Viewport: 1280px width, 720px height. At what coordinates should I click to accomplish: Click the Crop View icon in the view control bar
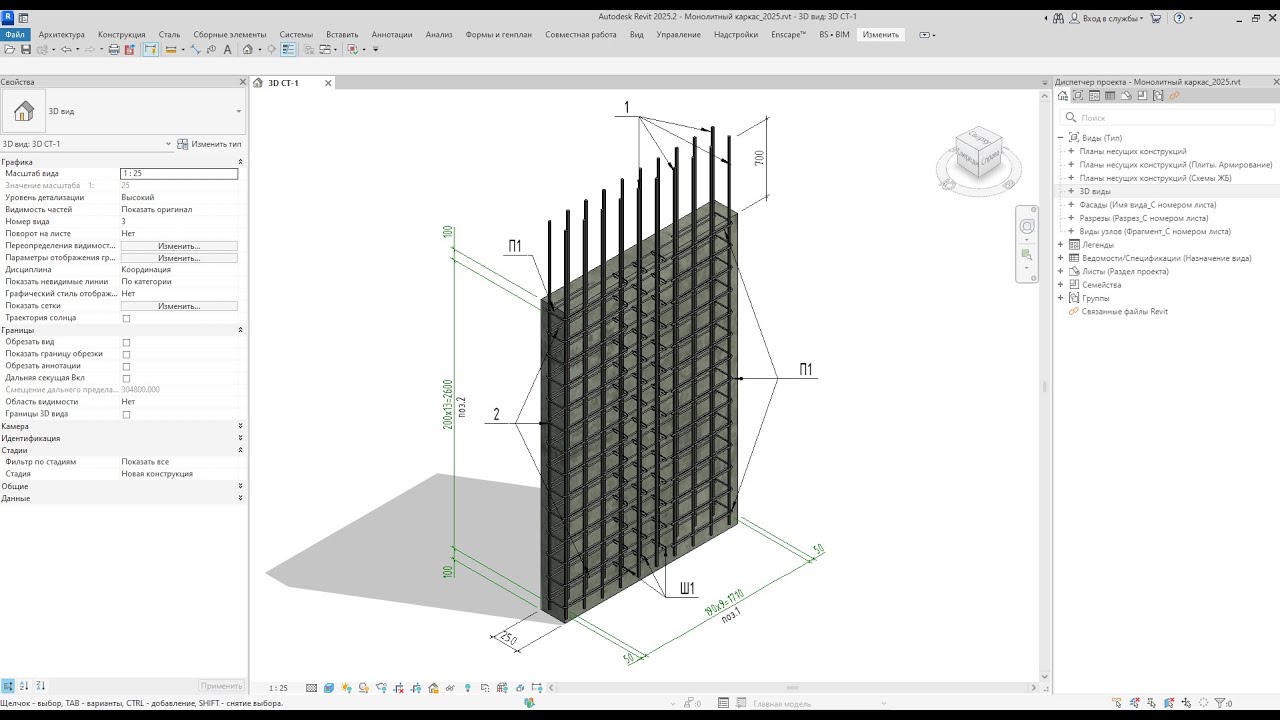pos(398,688)
